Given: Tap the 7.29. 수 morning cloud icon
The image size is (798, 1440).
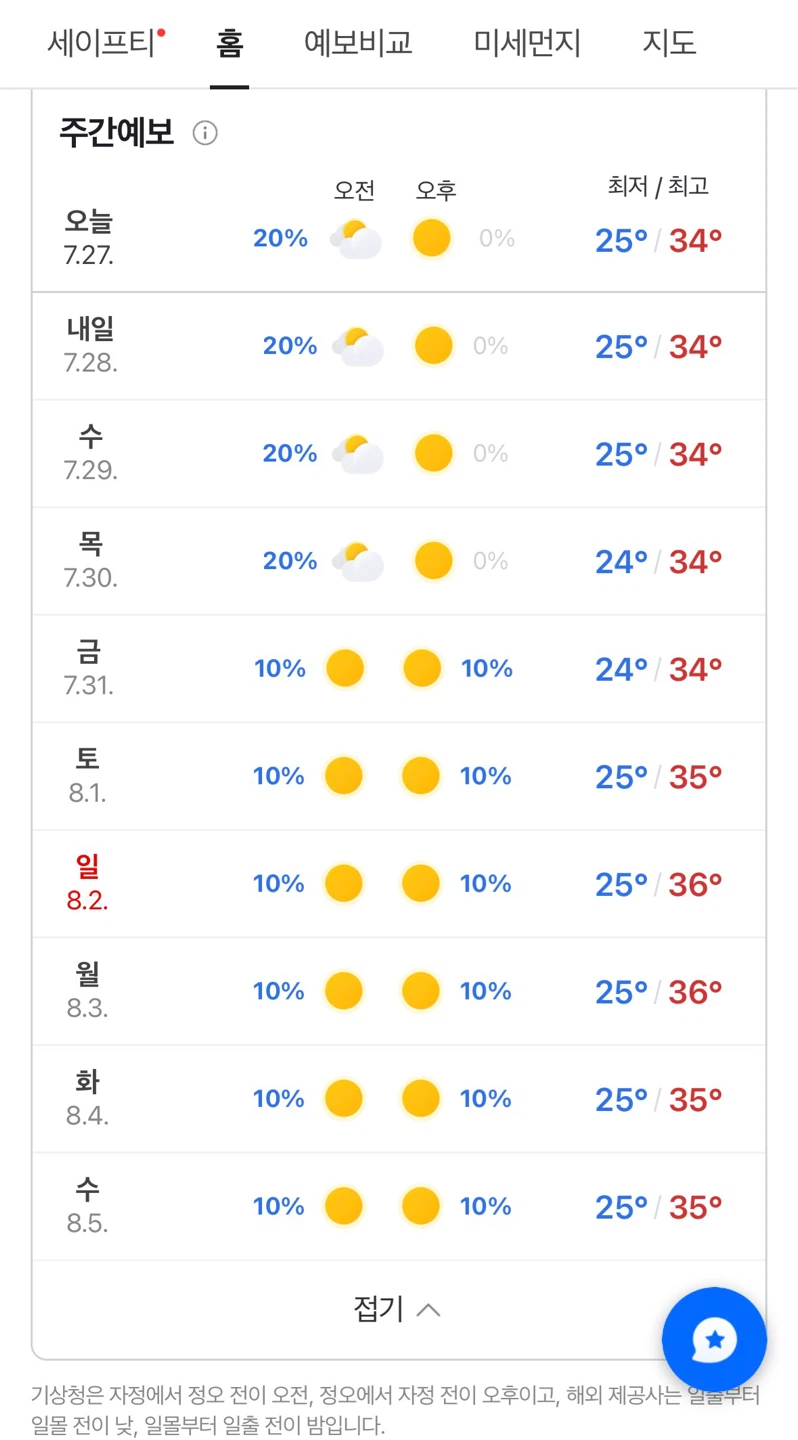Looking at the screenshot, I should point(358,454).
